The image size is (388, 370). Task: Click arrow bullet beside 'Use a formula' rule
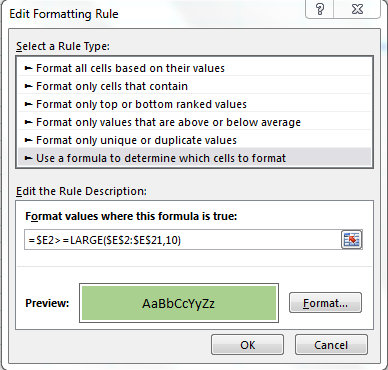pyautogui.click(x=29, y=158)
